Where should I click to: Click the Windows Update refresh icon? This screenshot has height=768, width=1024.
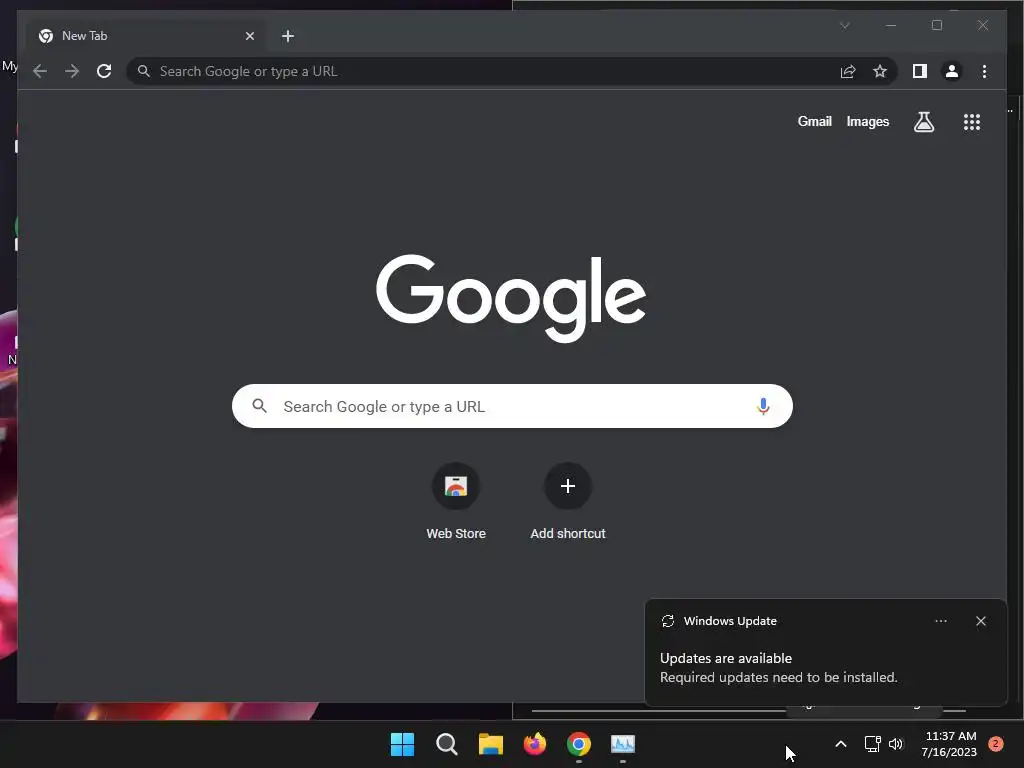[x=667, y=621]
